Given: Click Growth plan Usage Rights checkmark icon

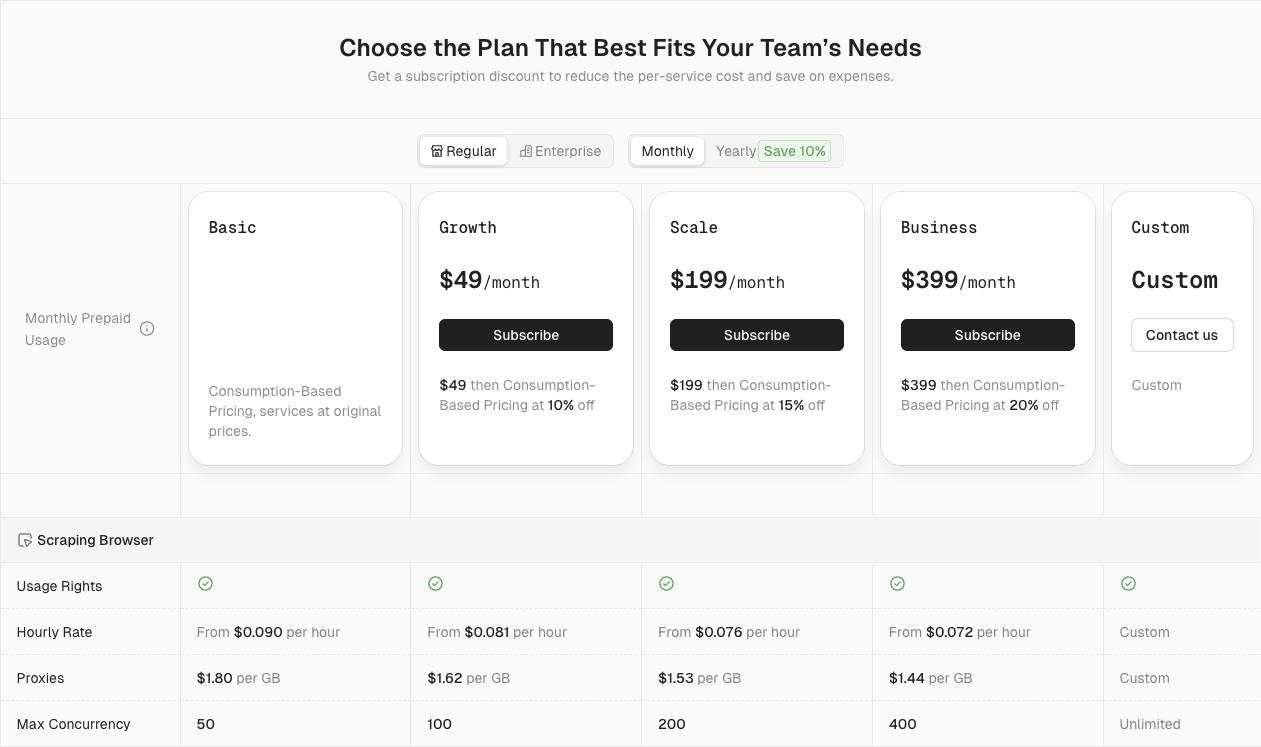Looking at the screenshot, I should (435, 584).
